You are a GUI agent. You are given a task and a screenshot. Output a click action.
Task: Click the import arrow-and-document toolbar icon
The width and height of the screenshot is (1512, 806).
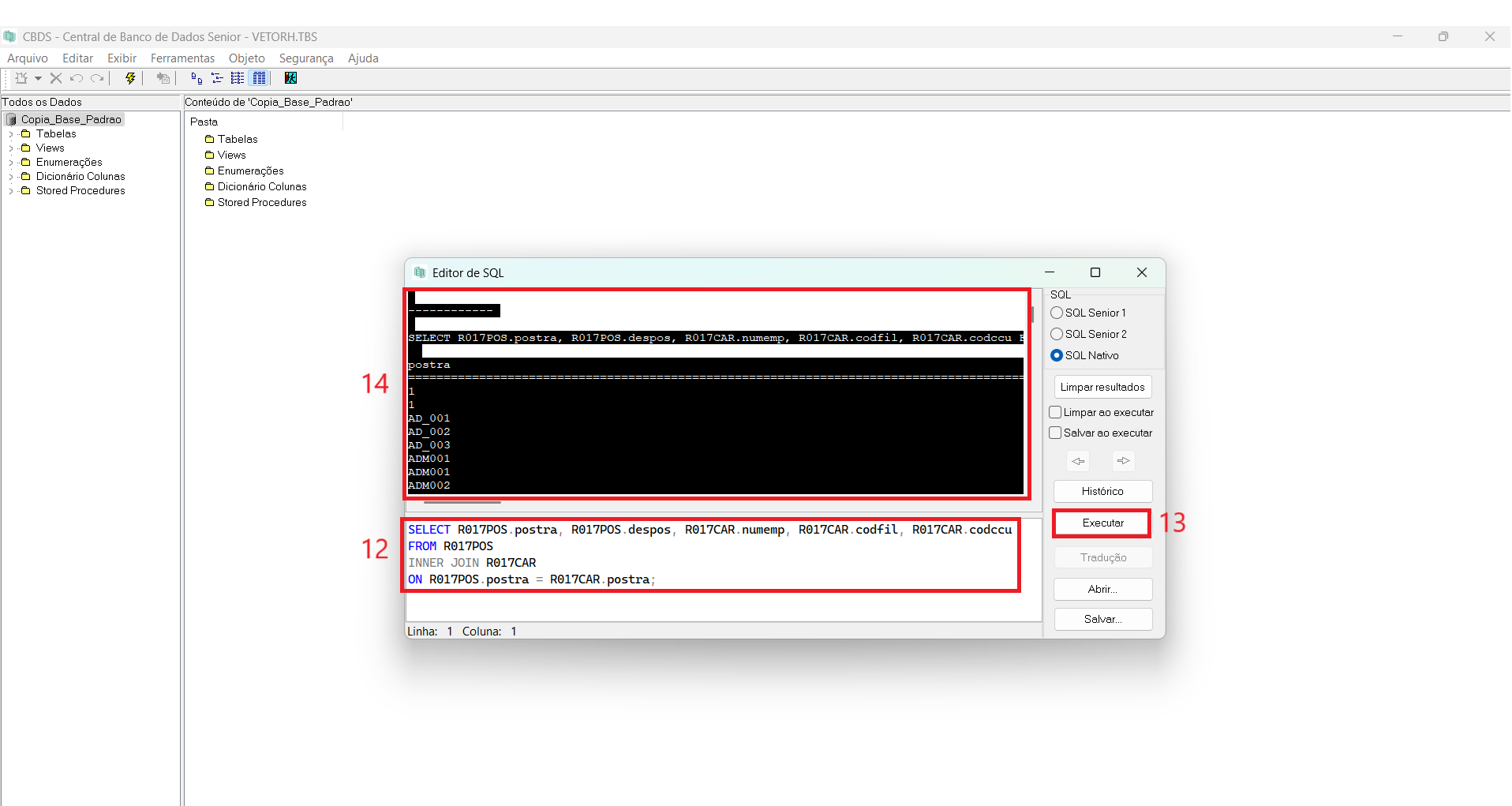pos(163,78)
